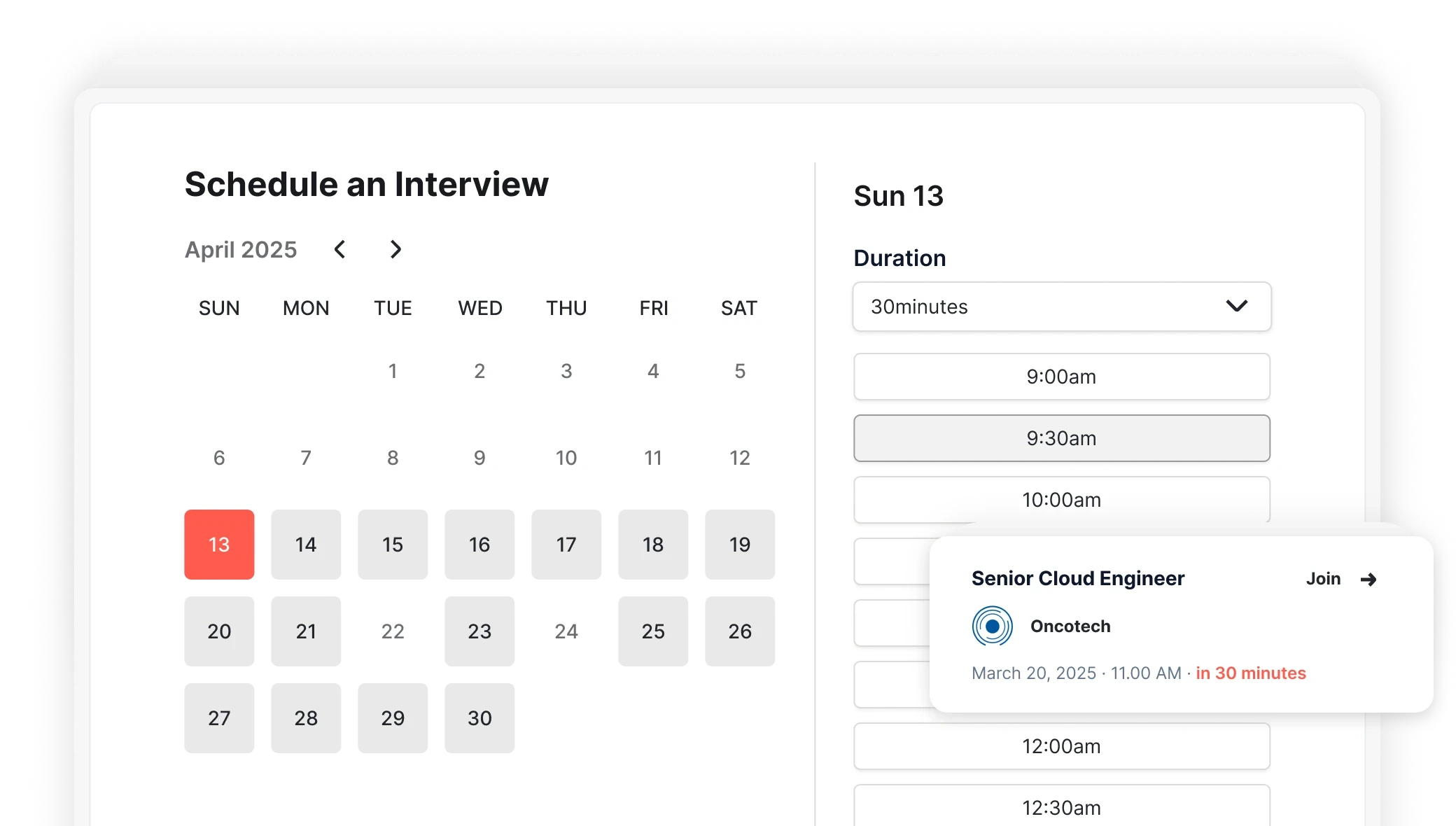Pick April 23 on the calendar
This screenshot has width=1456, height=826.
pyautogui.click(x=479, y=631)
